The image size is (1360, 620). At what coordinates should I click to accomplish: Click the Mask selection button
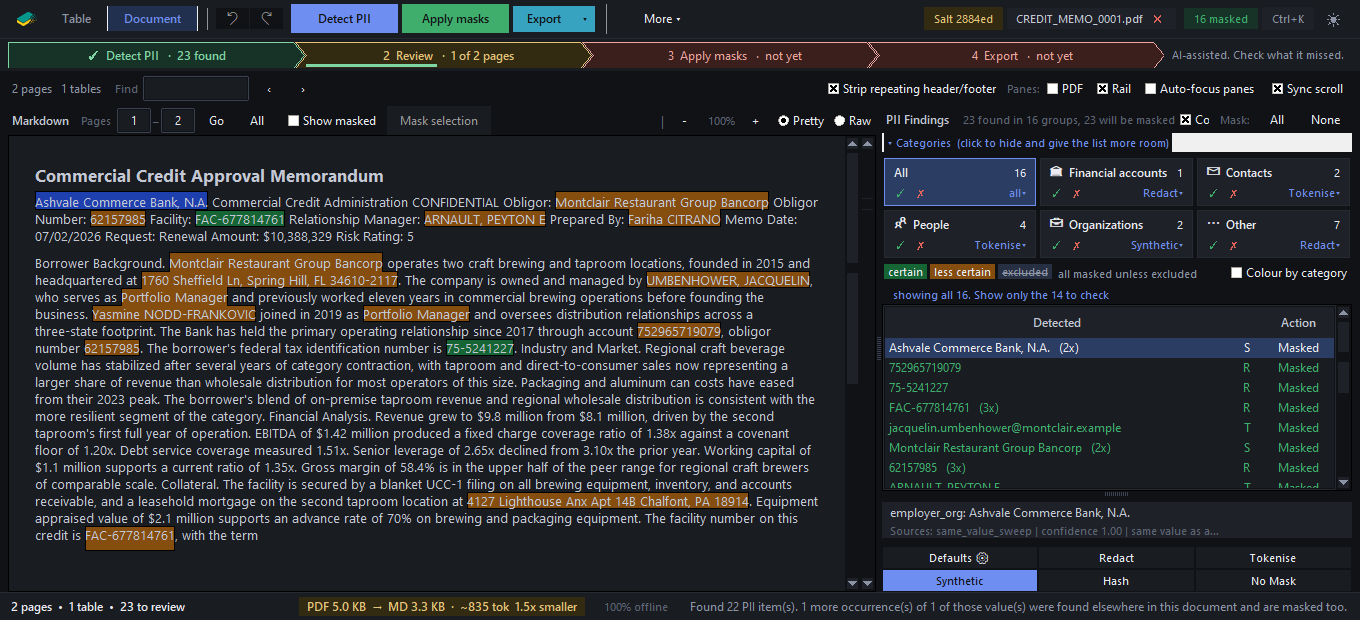coord(439,121)
